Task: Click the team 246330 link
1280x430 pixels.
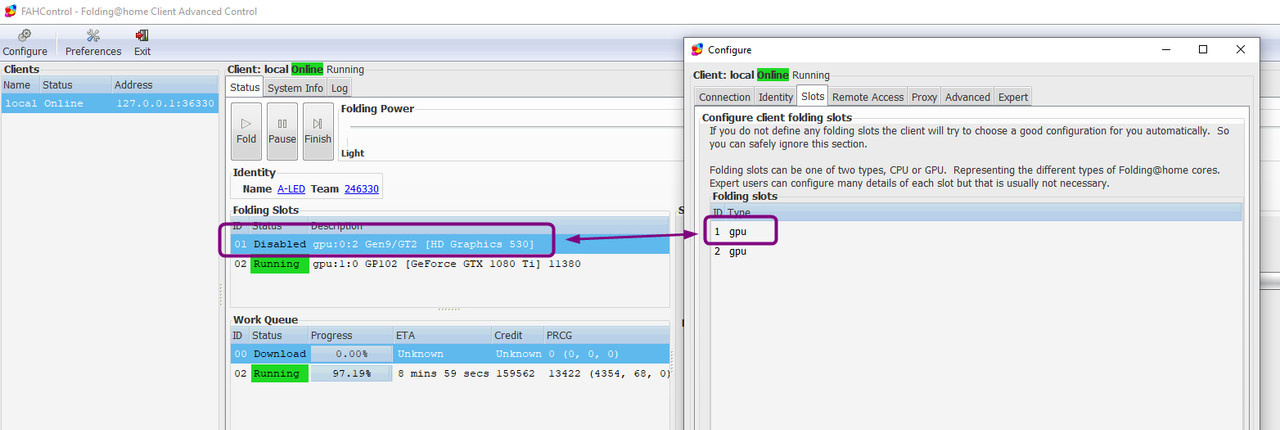Action: [x=360, y=189]
